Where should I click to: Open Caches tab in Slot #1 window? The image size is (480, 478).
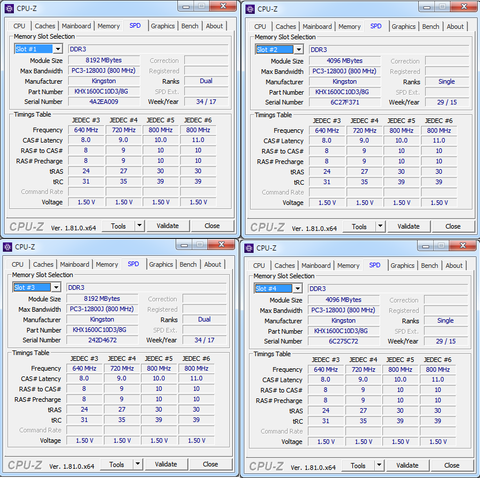click(45, 26)
